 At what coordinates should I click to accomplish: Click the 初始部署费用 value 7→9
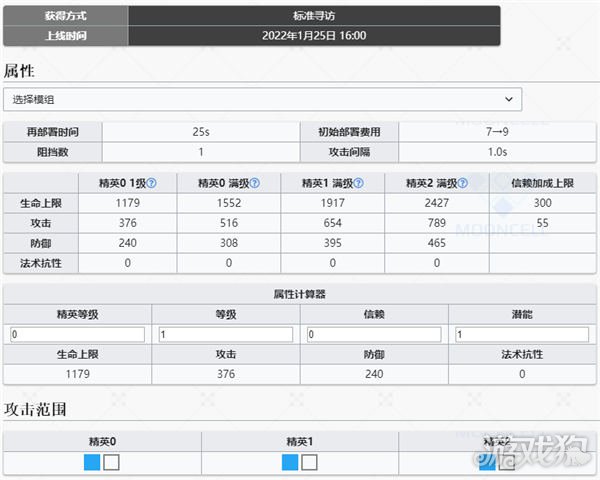click(497, 132)
